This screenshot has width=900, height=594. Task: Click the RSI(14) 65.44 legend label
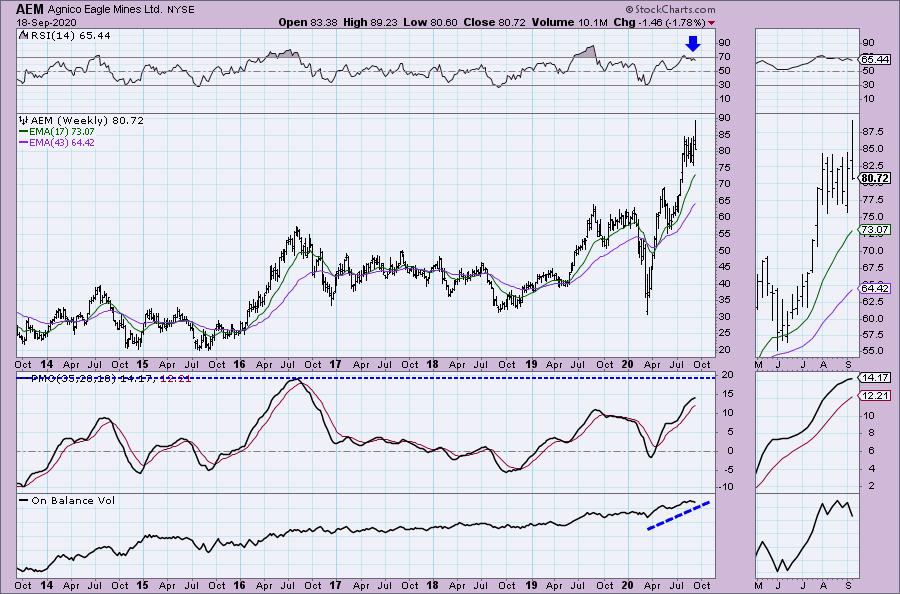(70, 36)
